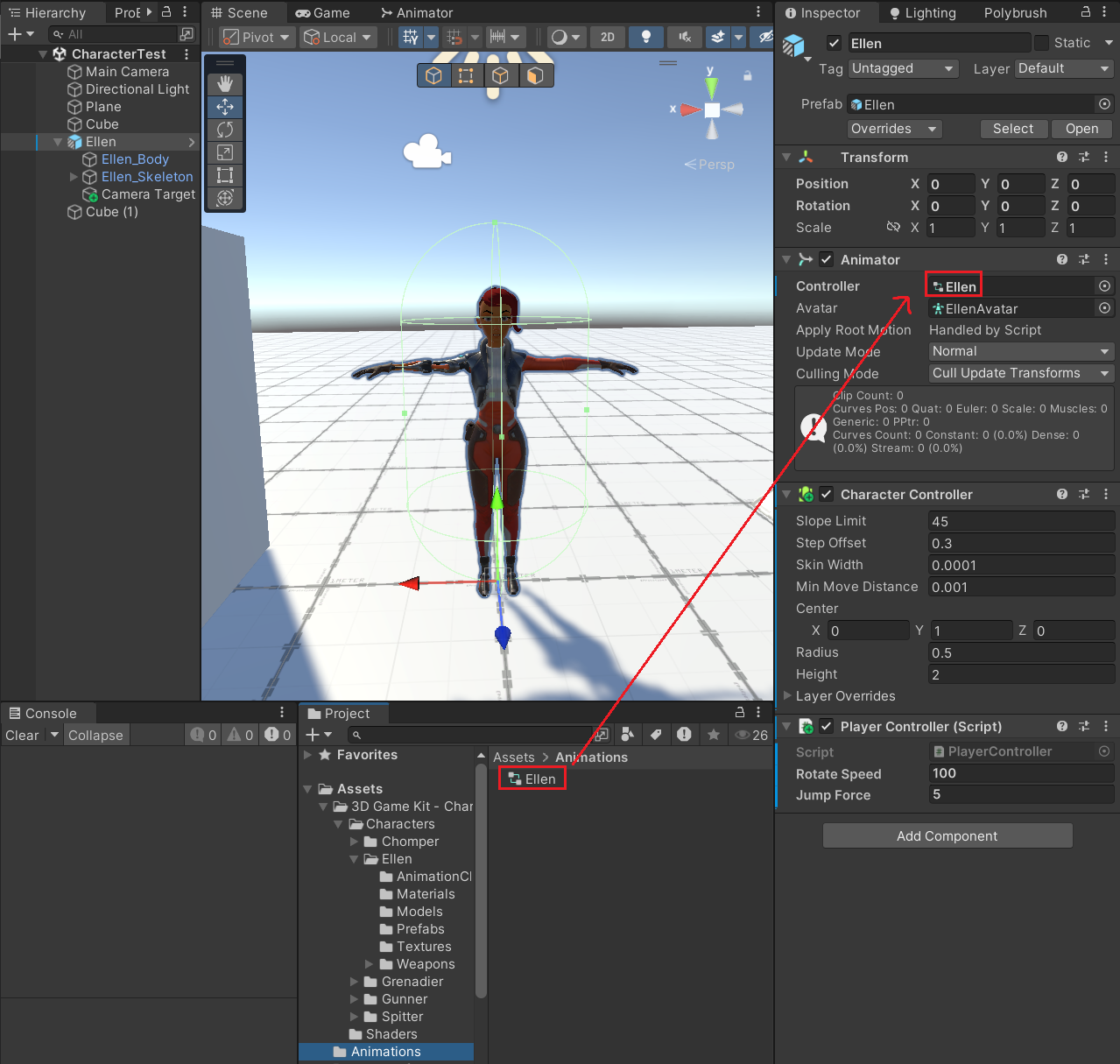The image size is (1120, 1064).
Task: Expand Layer Overrides section
Action: pyautogui.click(x=787, y=696)
